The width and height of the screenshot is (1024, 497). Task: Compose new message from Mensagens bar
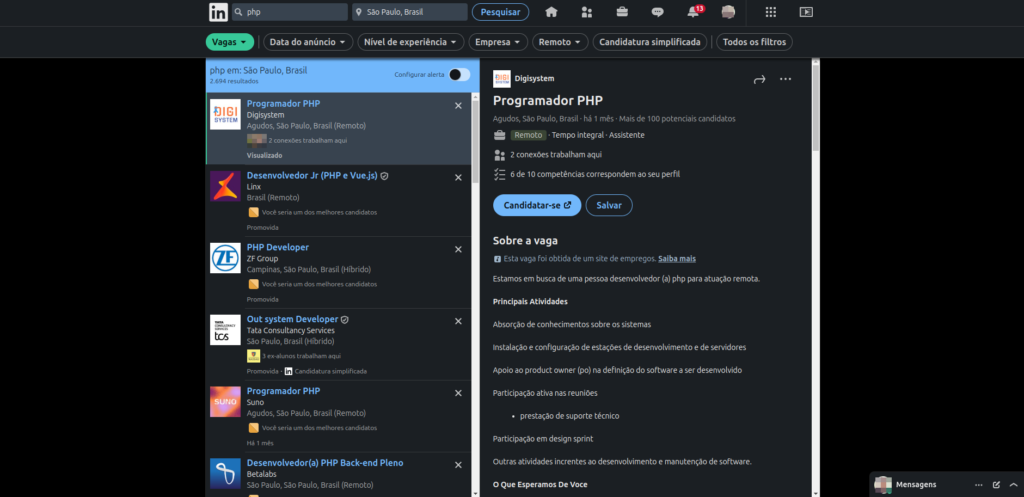996,485
